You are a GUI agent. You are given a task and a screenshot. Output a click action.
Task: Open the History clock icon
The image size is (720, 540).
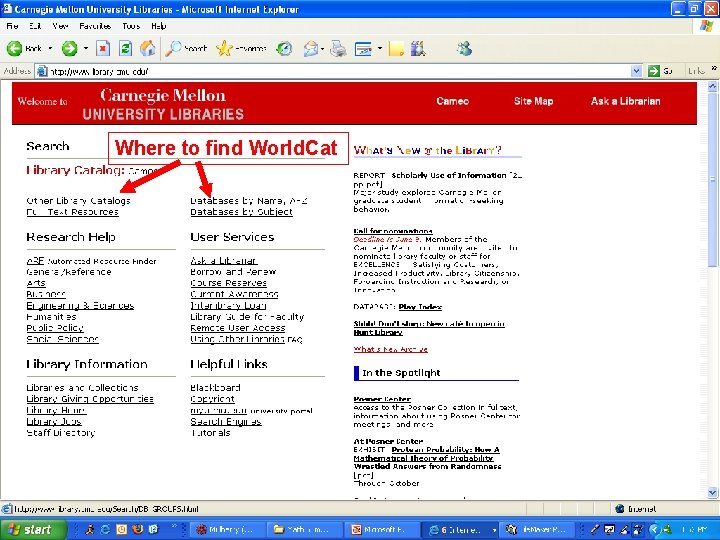tap(284, 48)
